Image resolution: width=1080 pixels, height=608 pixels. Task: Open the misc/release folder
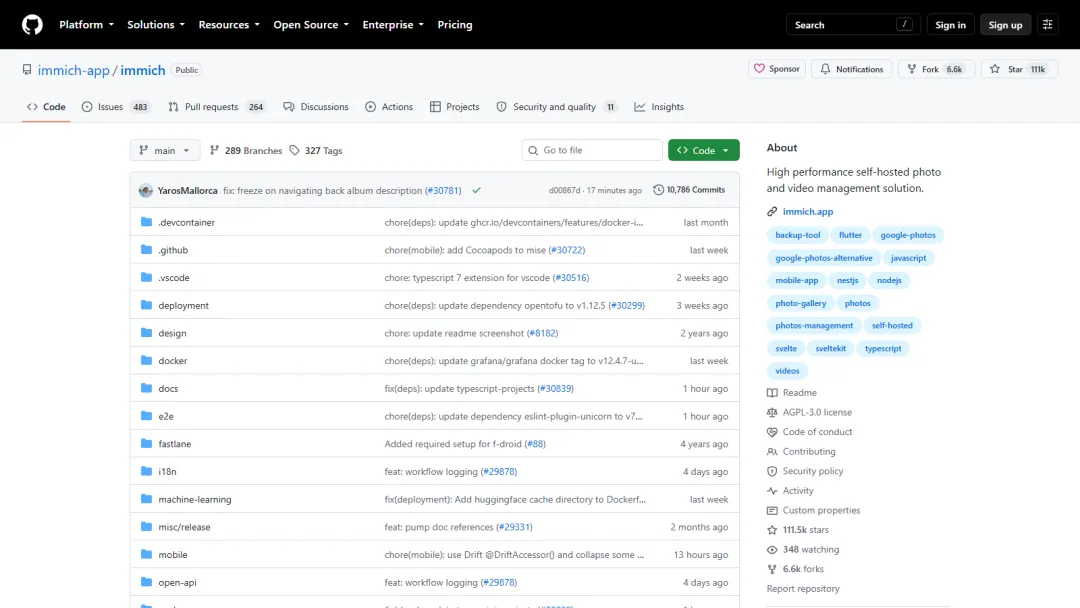pyautogui.click(x=184, y=527)
